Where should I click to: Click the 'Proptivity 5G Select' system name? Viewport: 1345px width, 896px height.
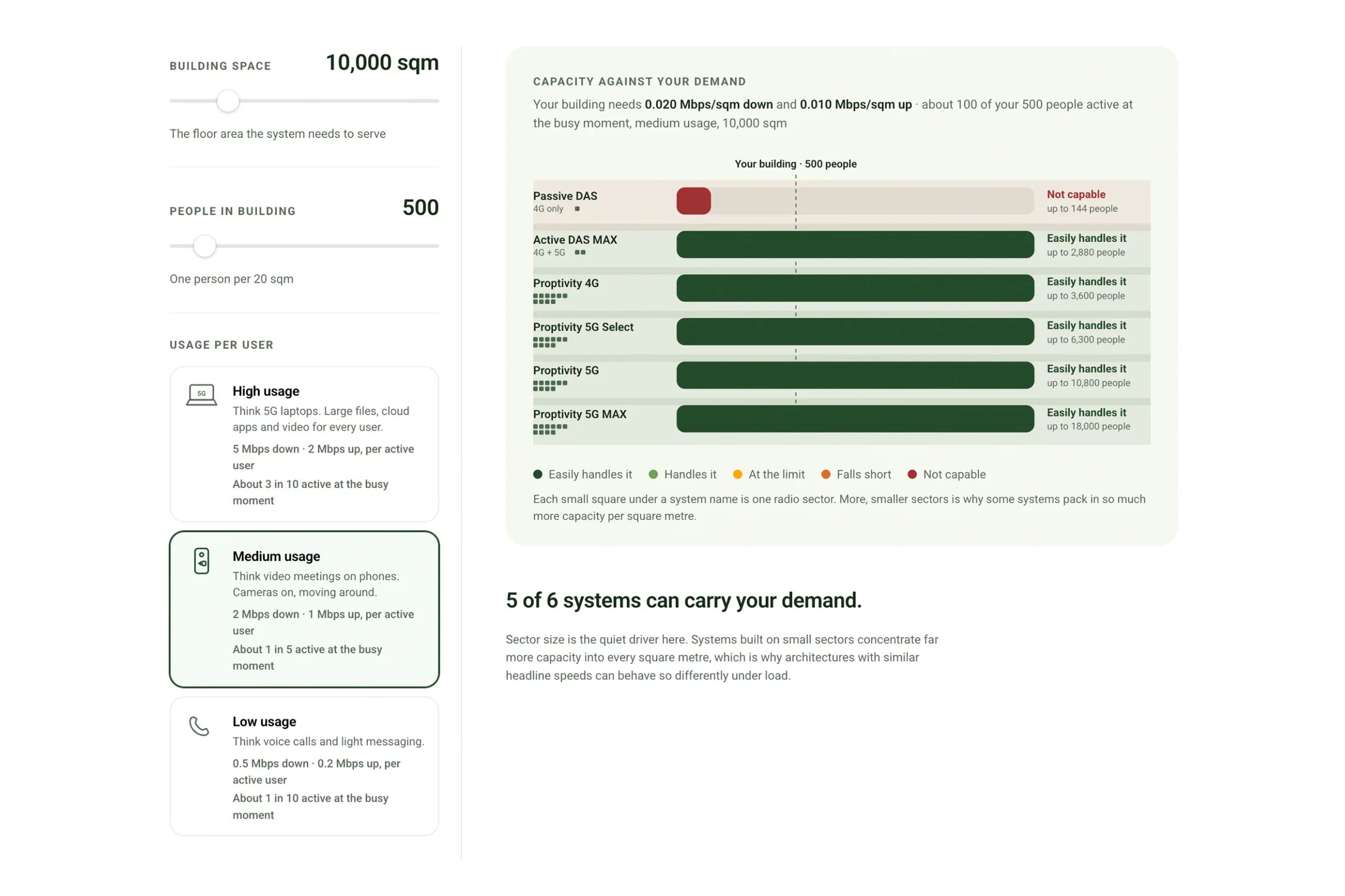pos(583,327)
